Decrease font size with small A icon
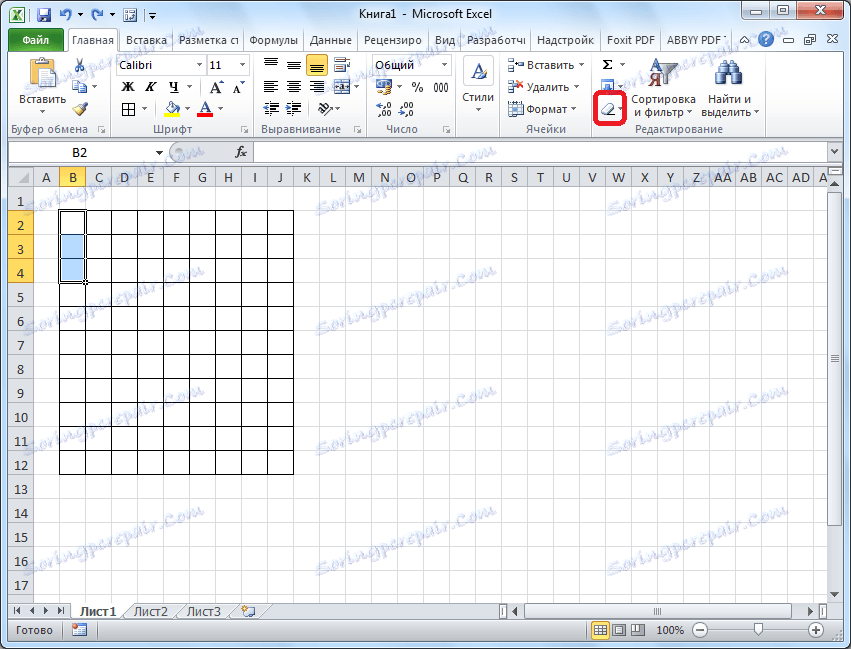 pos(238,87)
